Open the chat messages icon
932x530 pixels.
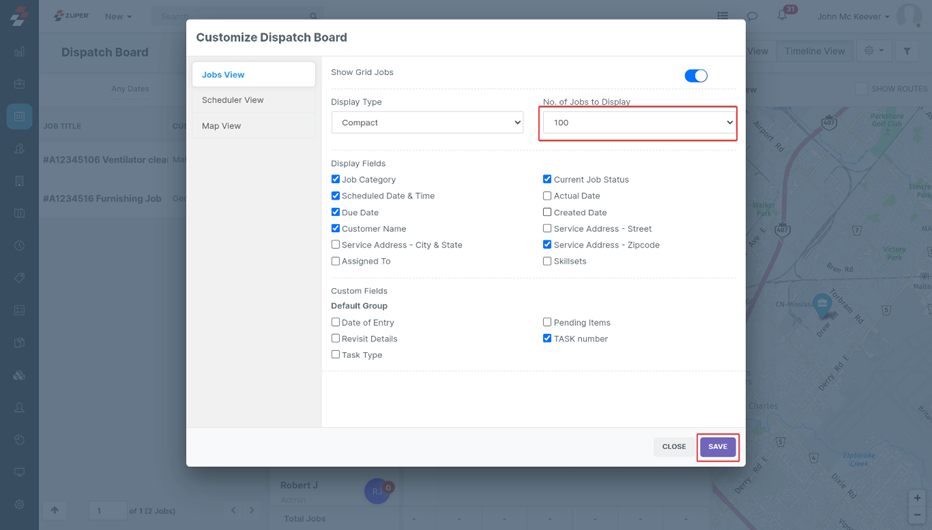point(752,16)
